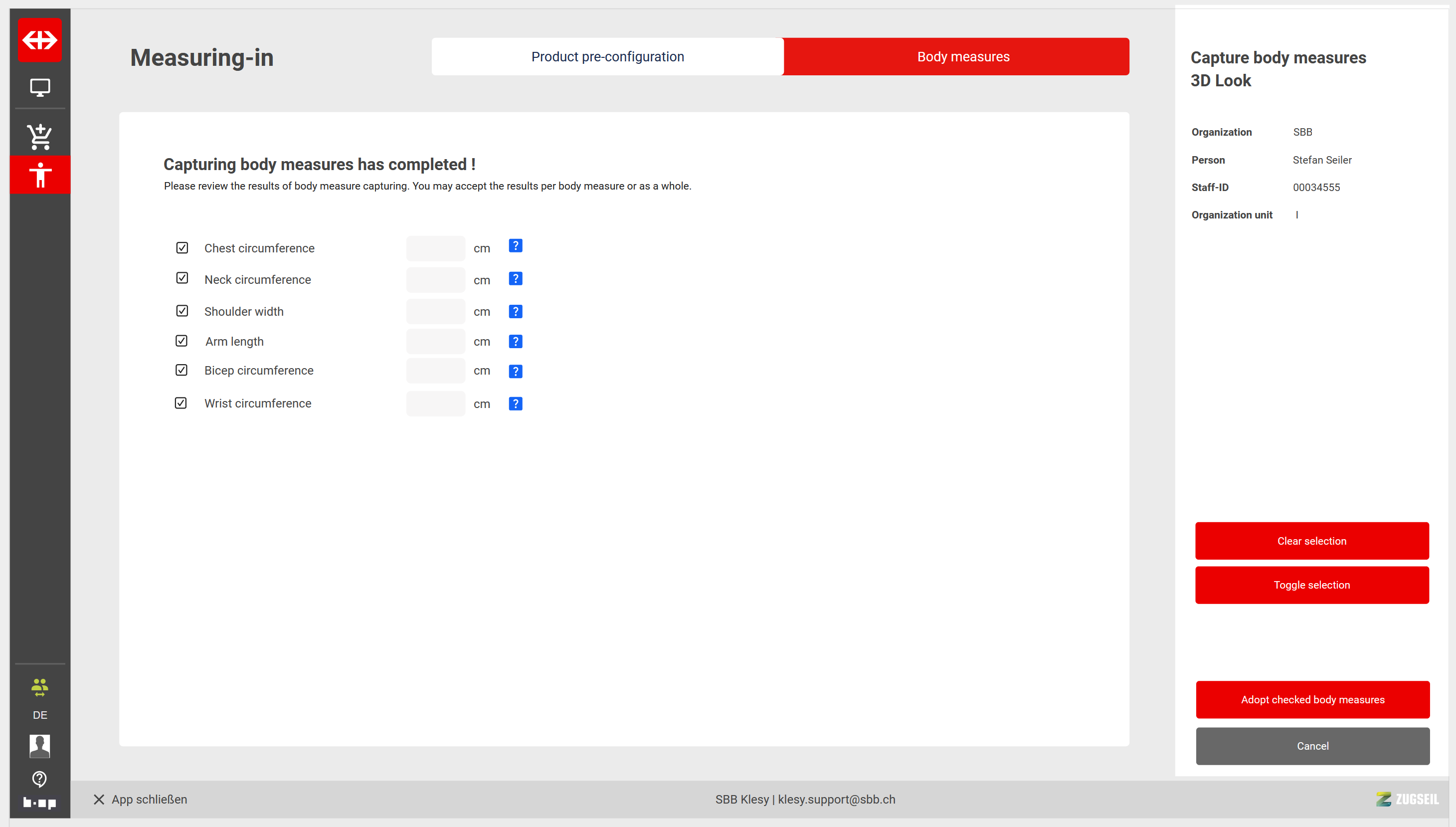Switch to Product pre-configuration tab
This screenshot has height=827, width=1456.
point(607,57)
